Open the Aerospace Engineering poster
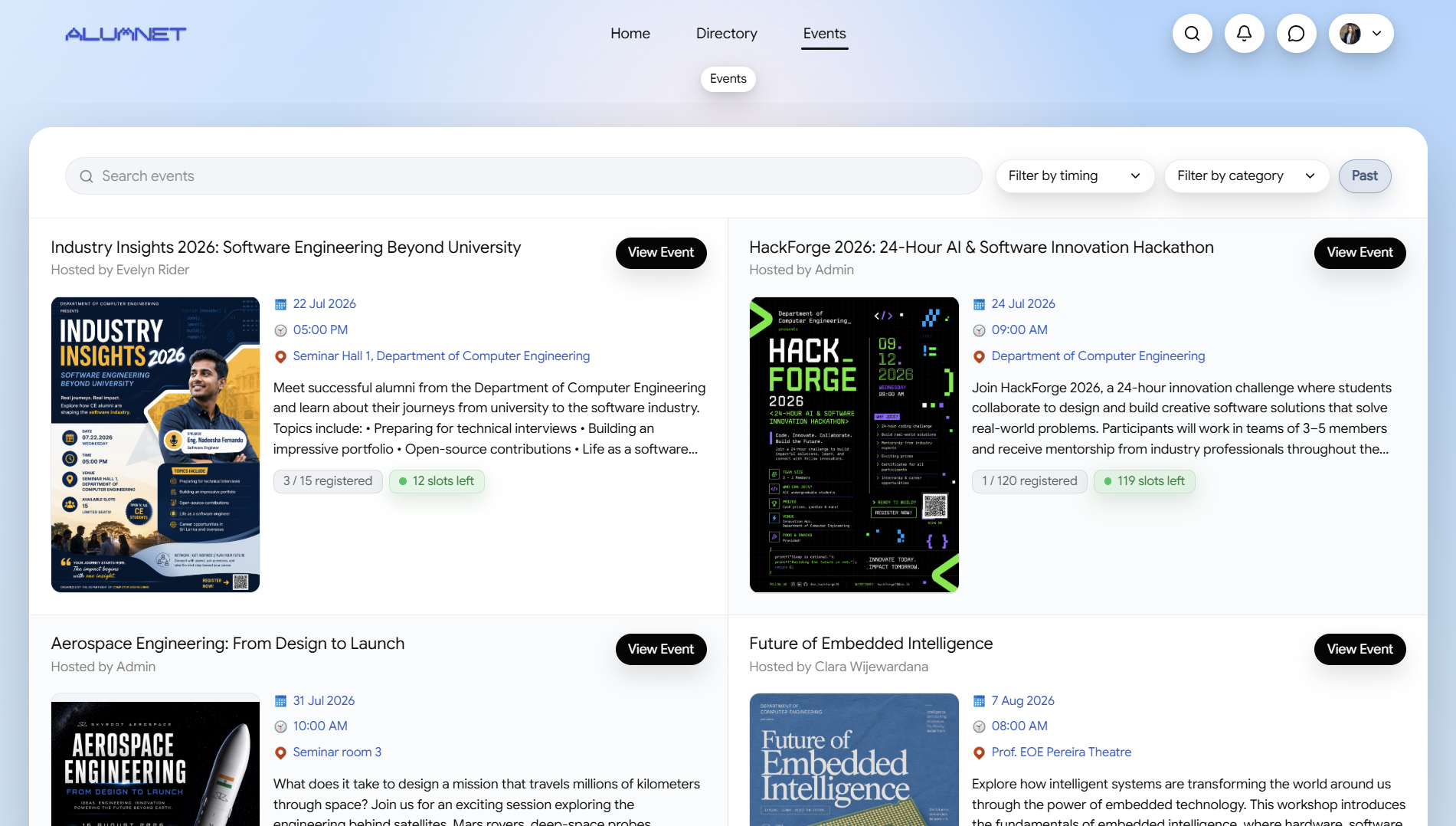This screenshot has width=1456, height=826. (x=155, y=760)
